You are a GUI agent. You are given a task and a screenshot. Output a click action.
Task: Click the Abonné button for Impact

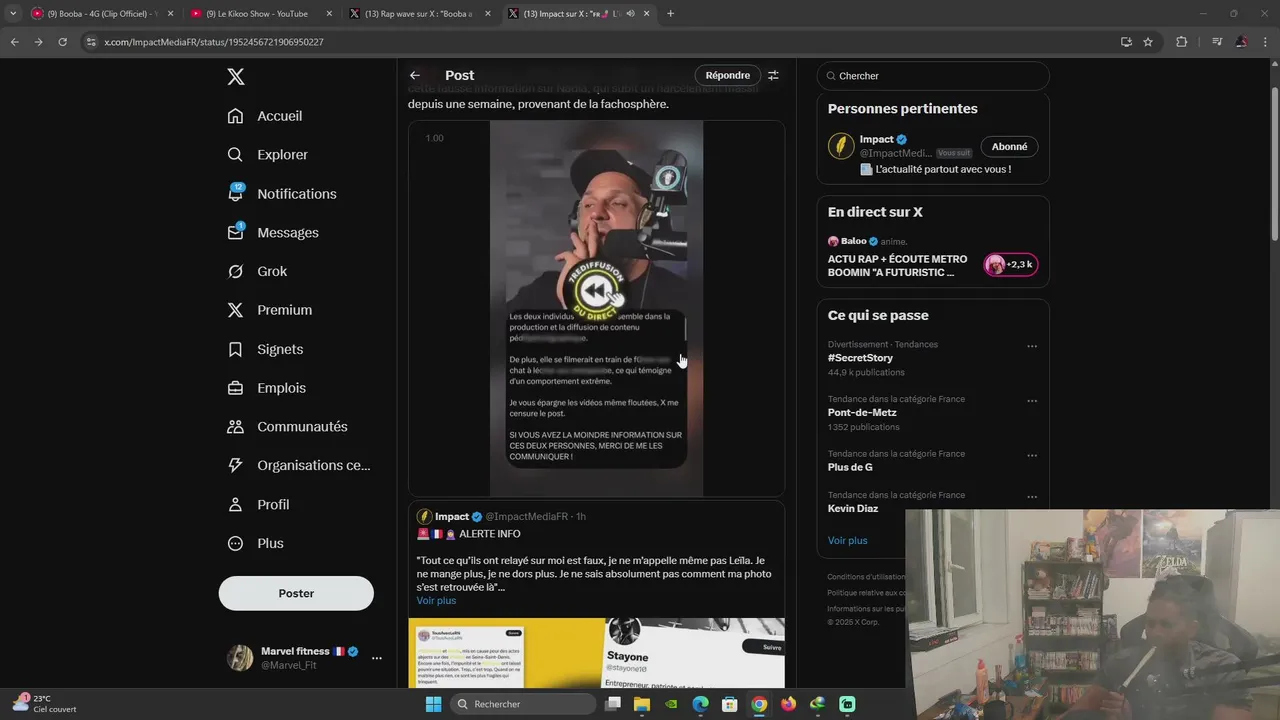(1009, 146)
